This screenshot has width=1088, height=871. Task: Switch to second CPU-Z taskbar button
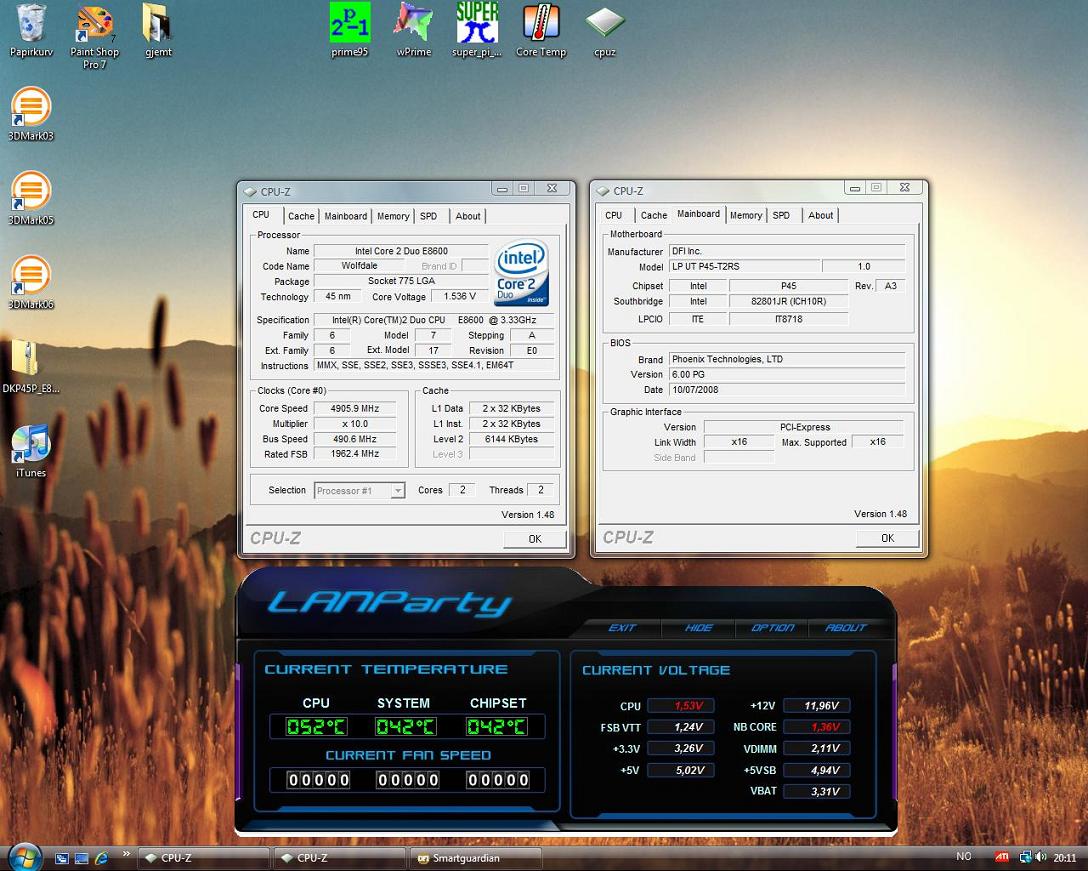(x=339, y=859)
